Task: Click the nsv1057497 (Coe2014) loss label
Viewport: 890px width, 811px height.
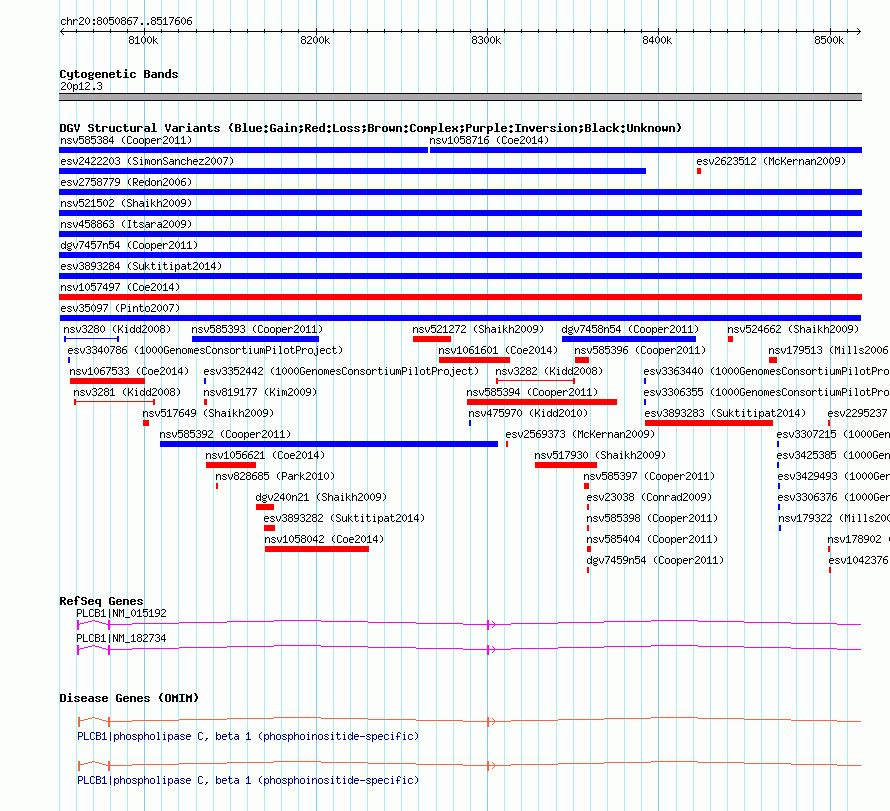Action: click(x=120, y=287)
